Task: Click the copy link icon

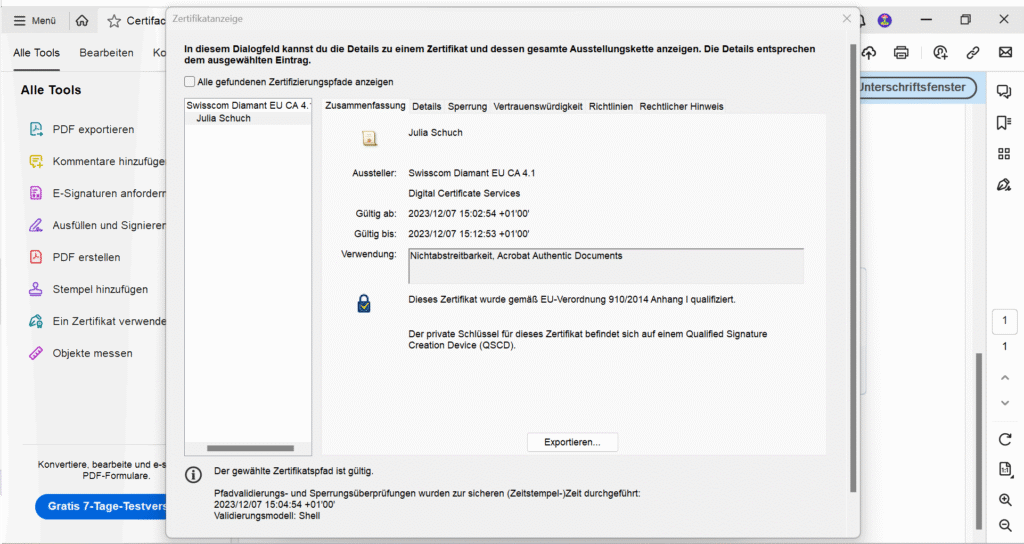Action: click(x=972, y=52)
